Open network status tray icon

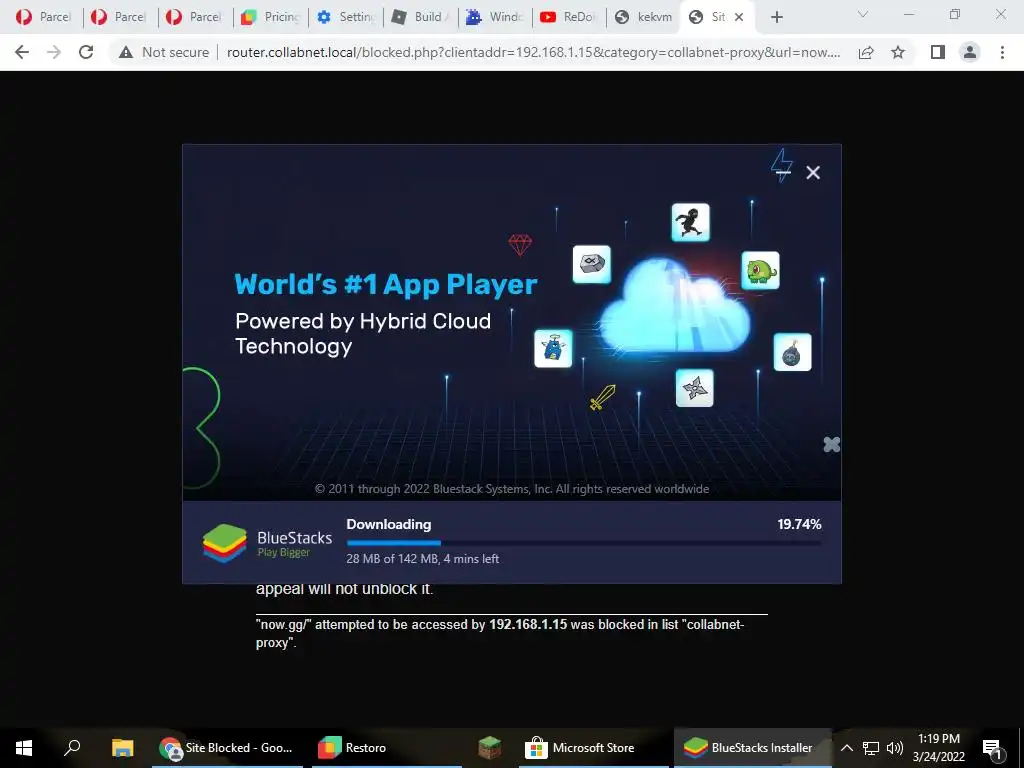point(871,748)
